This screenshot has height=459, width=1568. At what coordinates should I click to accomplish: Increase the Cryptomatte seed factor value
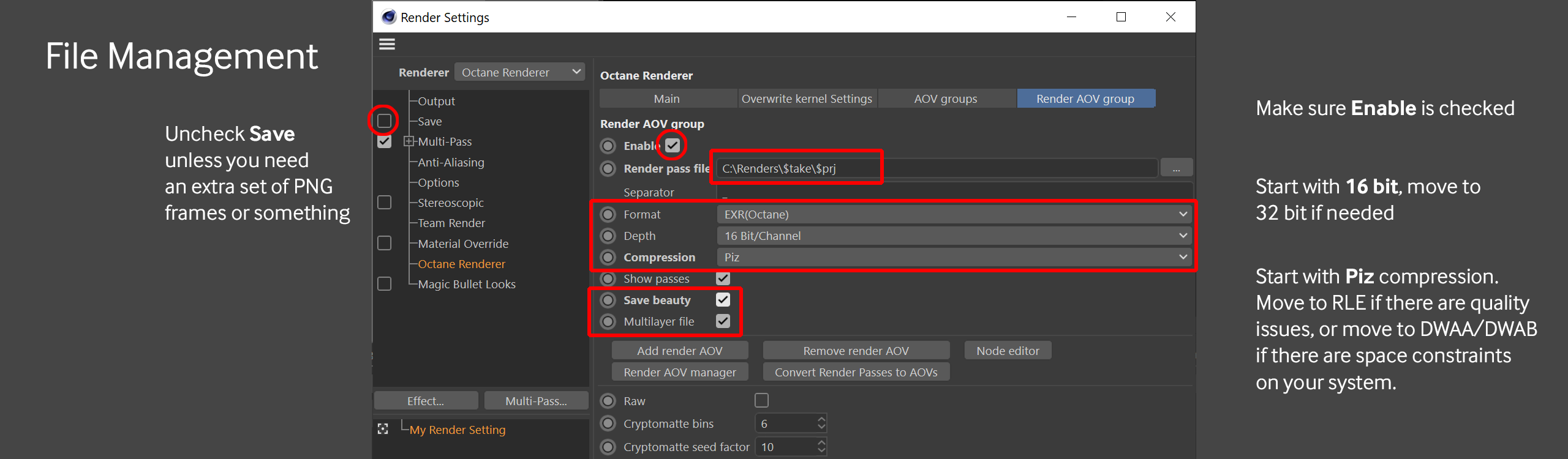(x=821, y=442)
